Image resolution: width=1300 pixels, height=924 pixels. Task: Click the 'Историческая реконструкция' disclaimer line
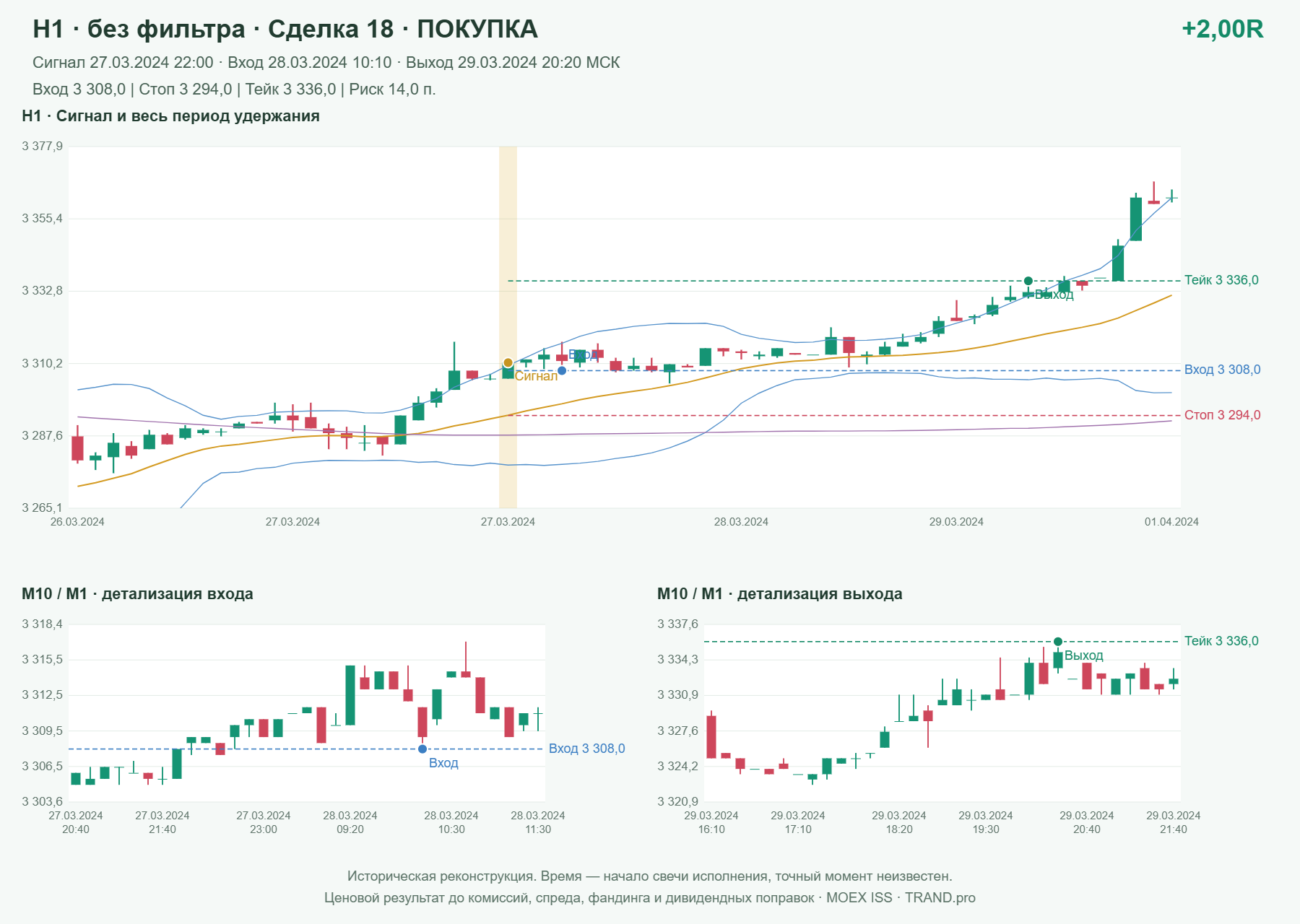point(650,876)
